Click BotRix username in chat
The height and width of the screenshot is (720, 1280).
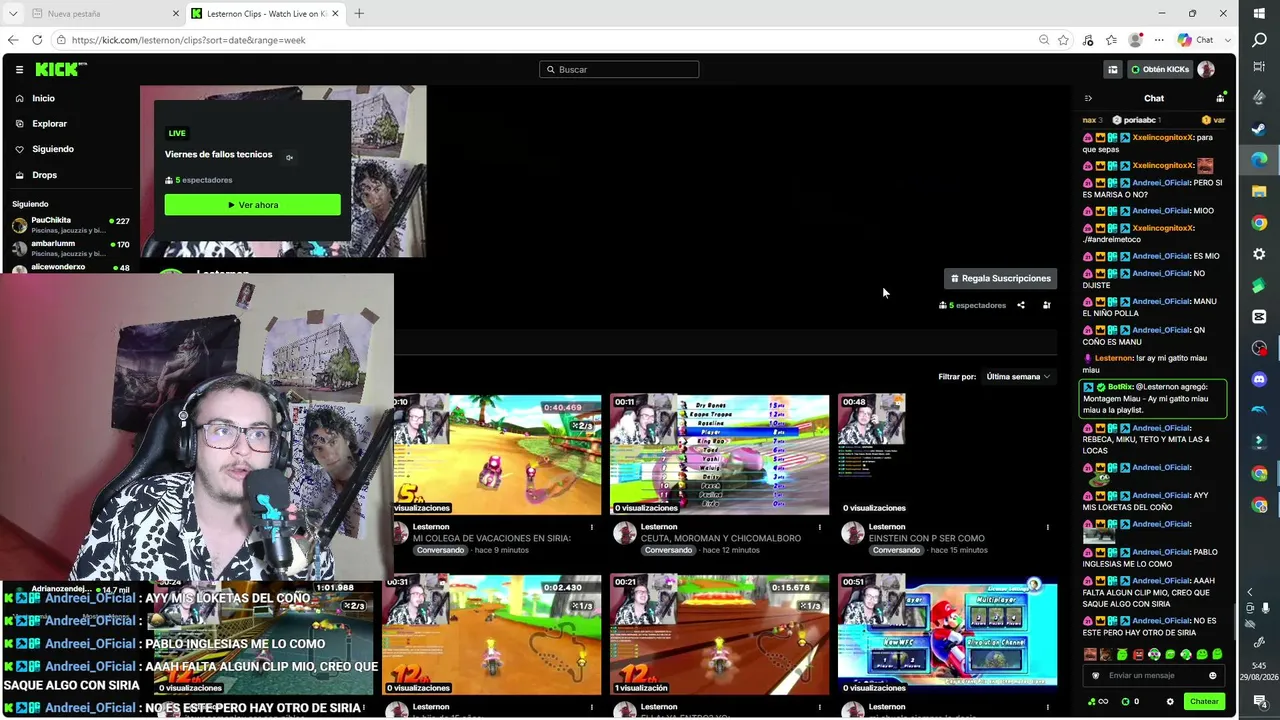[x=1121, y=386]
